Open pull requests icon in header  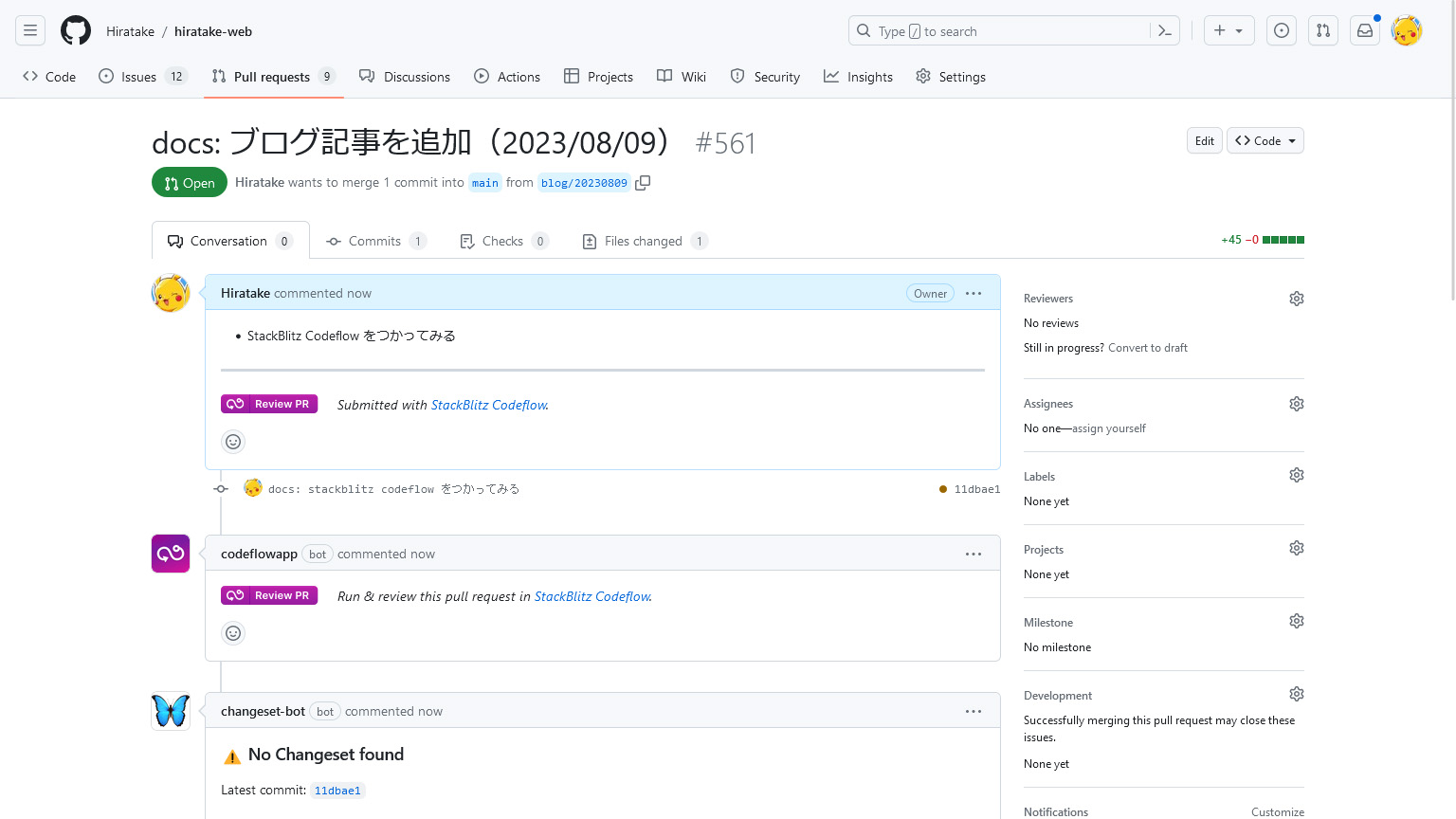[1323, 30]
